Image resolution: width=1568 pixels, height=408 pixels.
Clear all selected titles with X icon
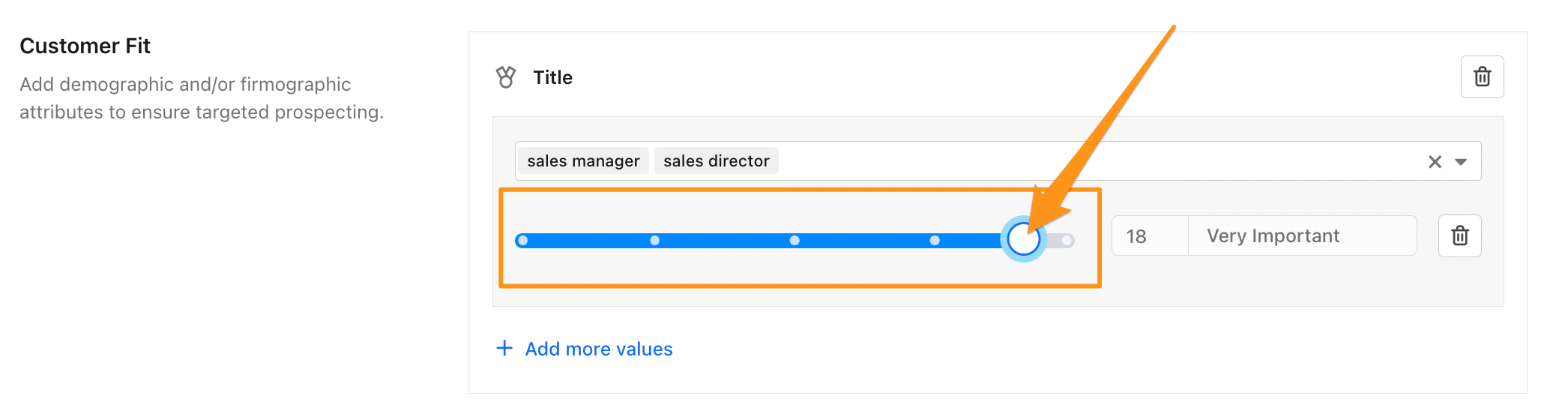(x=1435, y=162)
